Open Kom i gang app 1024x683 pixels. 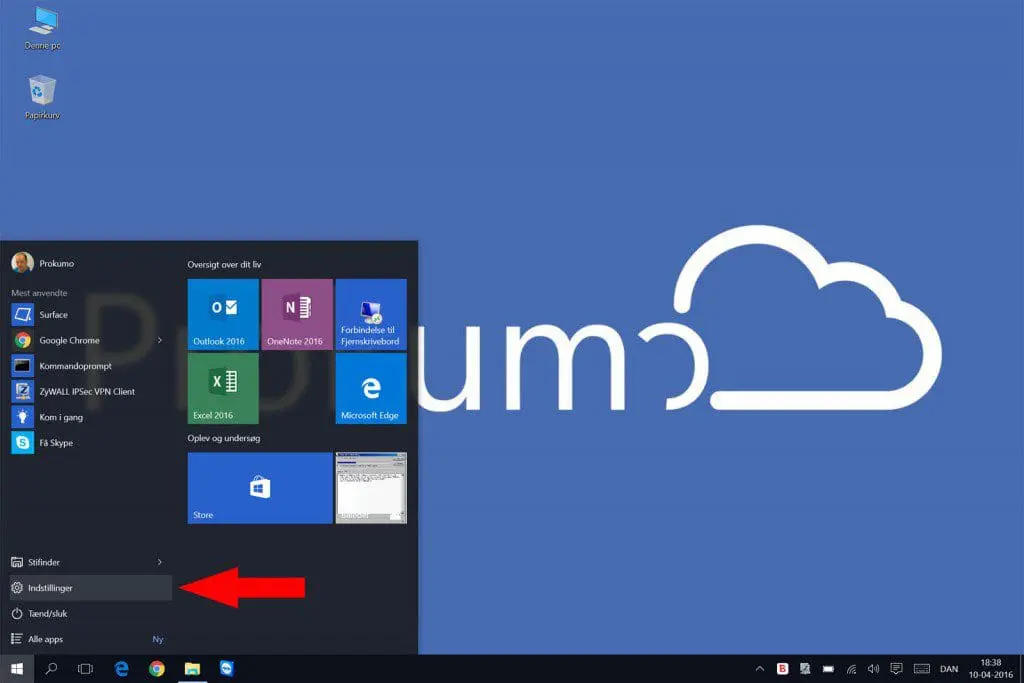point(91,417)
